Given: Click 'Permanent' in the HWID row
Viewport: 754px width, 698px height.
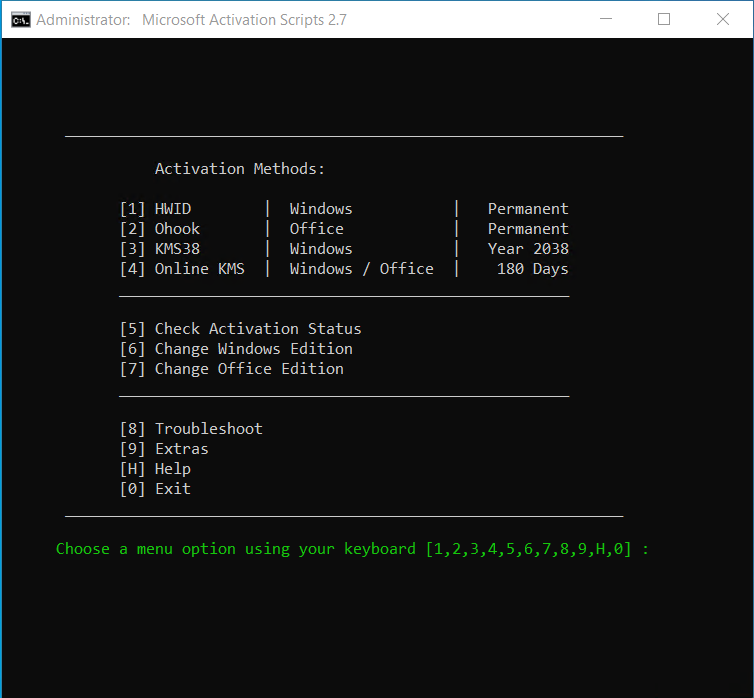Looking at the screenshot, I should pos(528,209).
